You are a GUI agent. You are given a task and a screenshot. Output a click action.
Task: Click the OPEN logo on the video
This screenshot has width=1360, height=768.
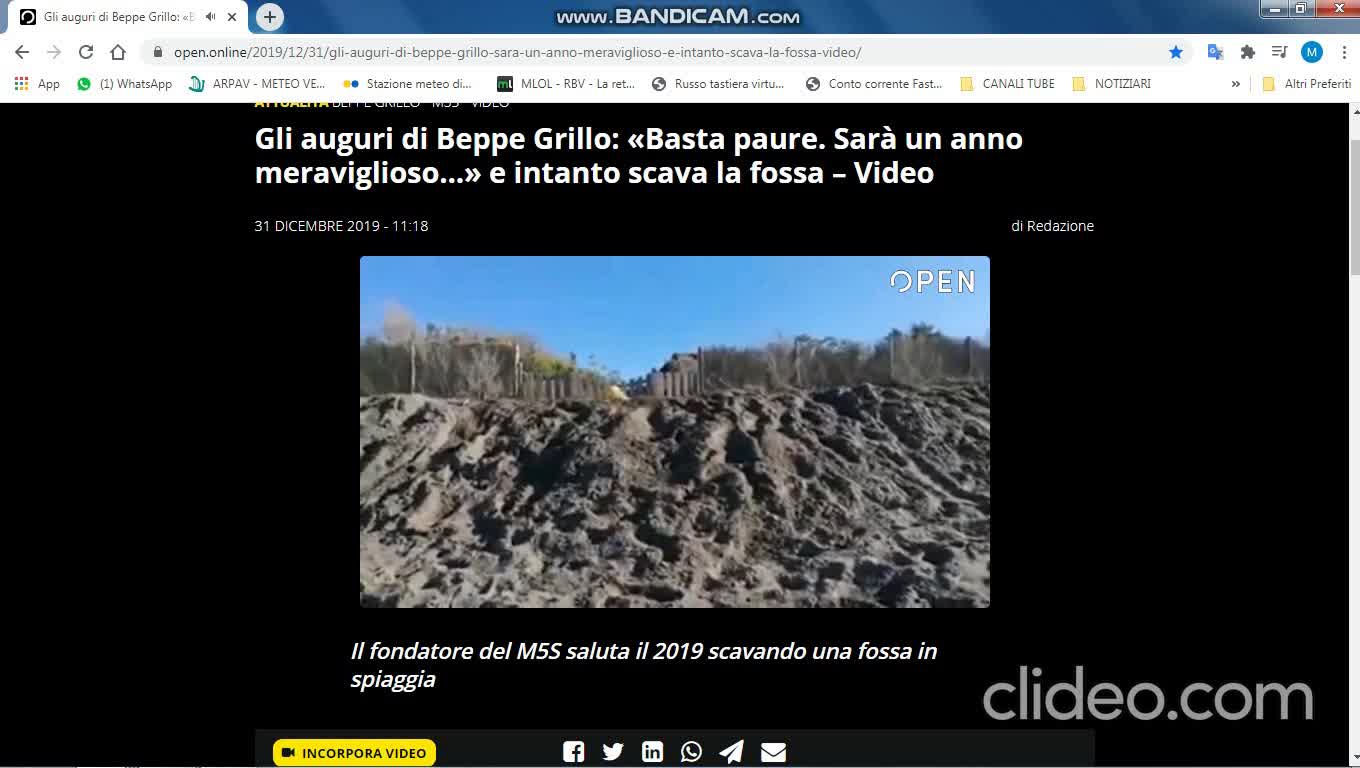(x=932, y=282)
